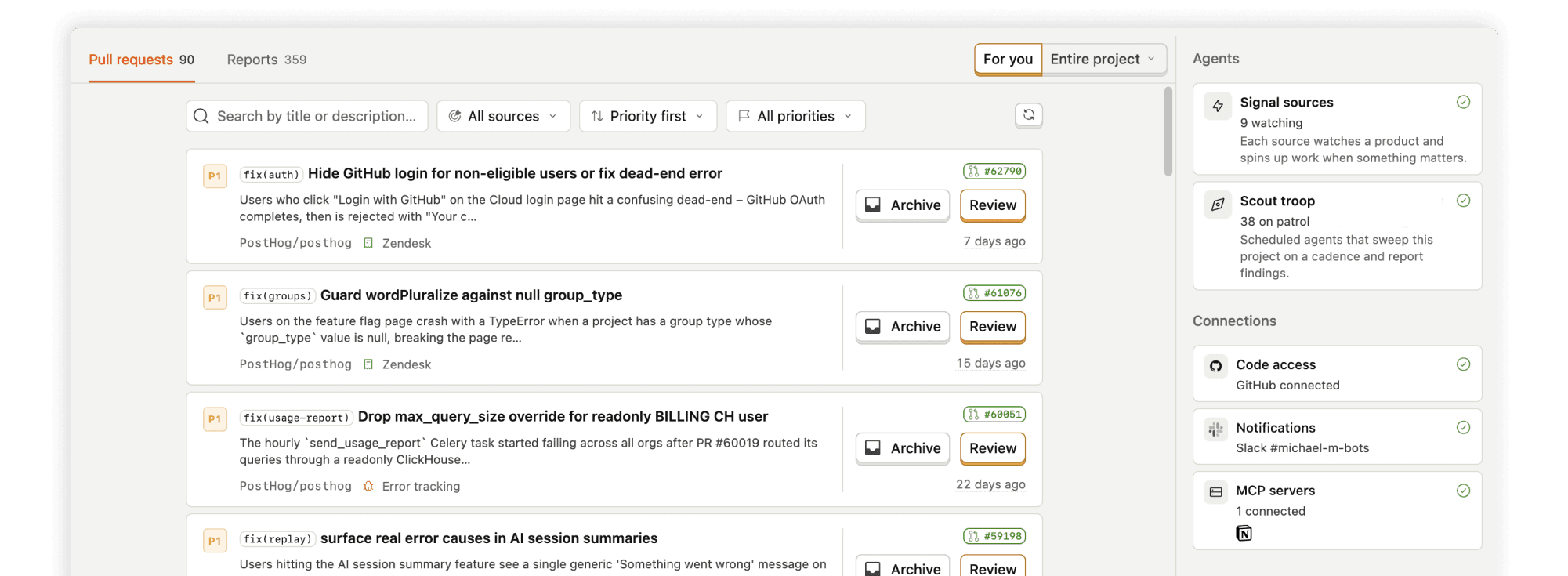Open pull request badge #59198

[994, 536]
